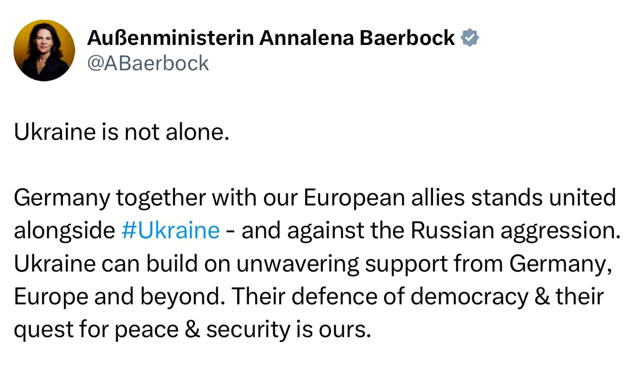Viewport: 640px width, 365px height.
Task: Open Annalena Baerbock's round profile photo
Action: tap(44, 50)
